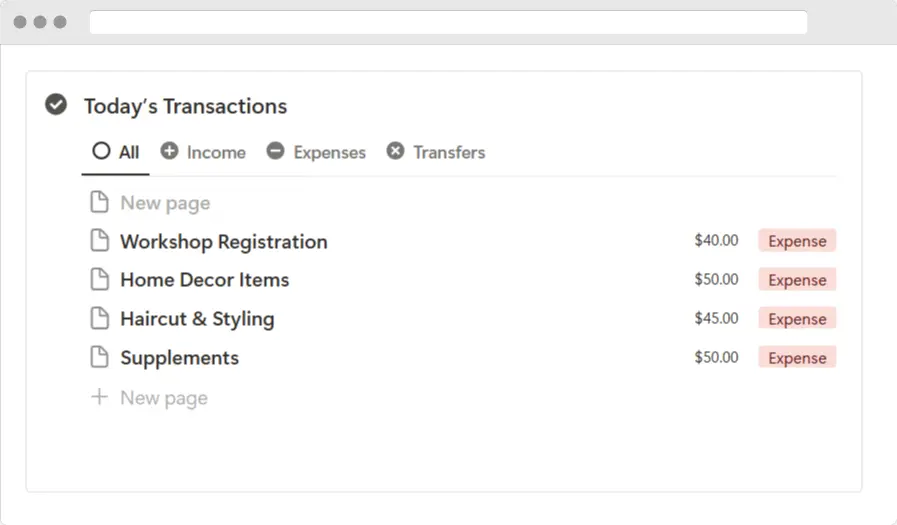This screenshot has width=897, height=525.
Task: Click the Expense tag on Home Decor Items
Action: [x=797, y=280]
